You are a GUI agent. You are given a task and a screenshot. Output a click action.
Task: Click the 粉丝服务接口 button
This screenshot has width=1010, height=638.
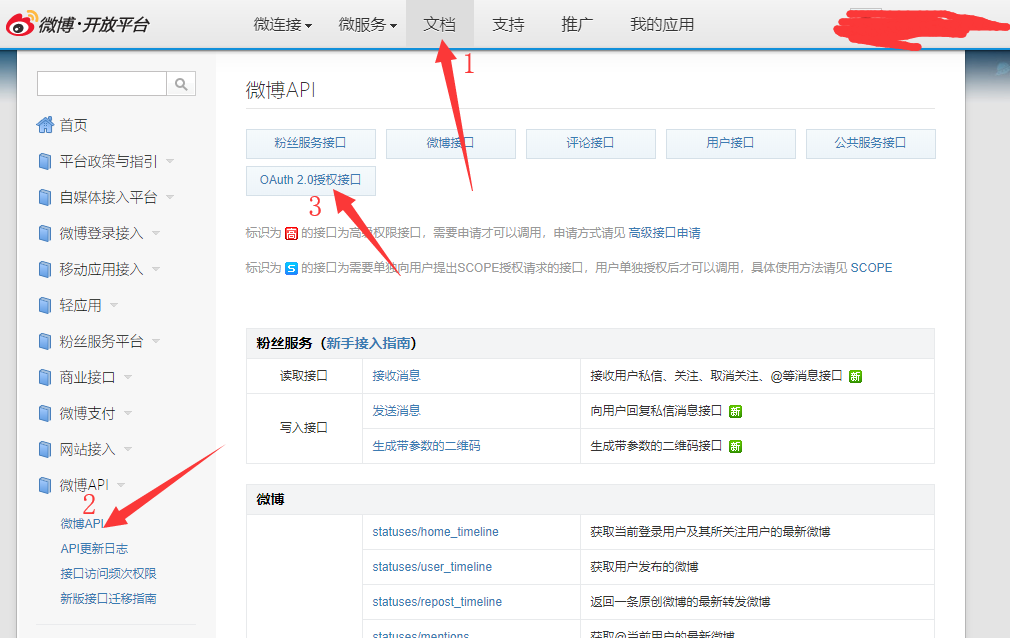(x=310, y=144)
